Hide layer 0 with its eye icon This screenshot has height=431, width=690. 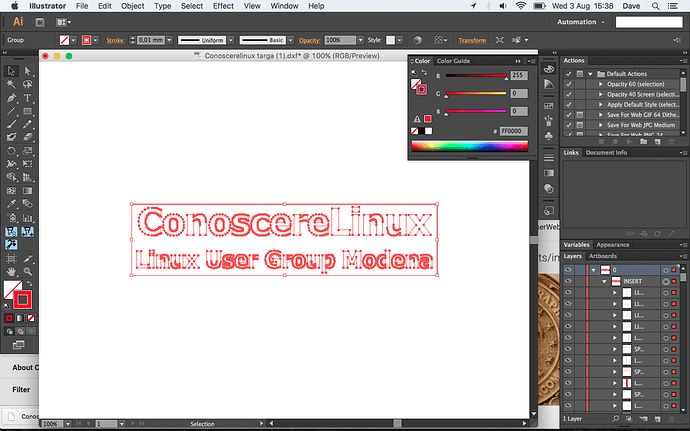[568, 269]
